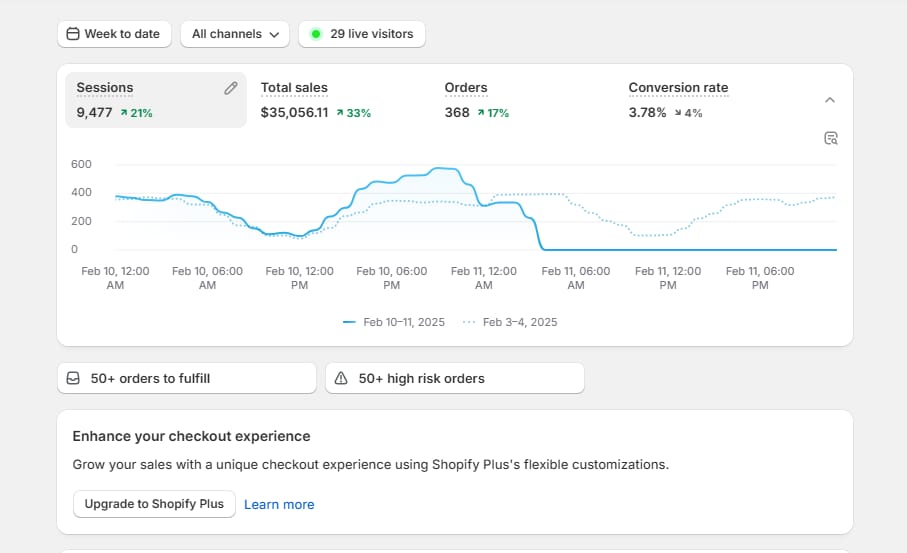The image size is (907, 553).
Task: Click the inbox icon for orders to fulfill
Action: [73, 379]
